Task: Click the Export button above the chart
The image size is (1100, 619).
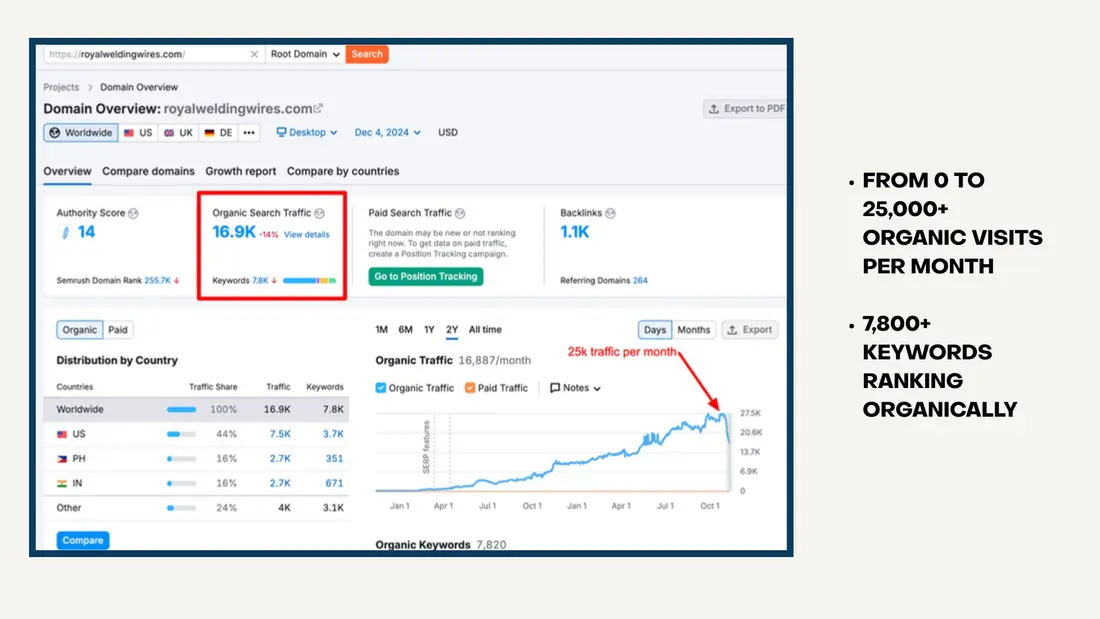Action: (750, 330)
